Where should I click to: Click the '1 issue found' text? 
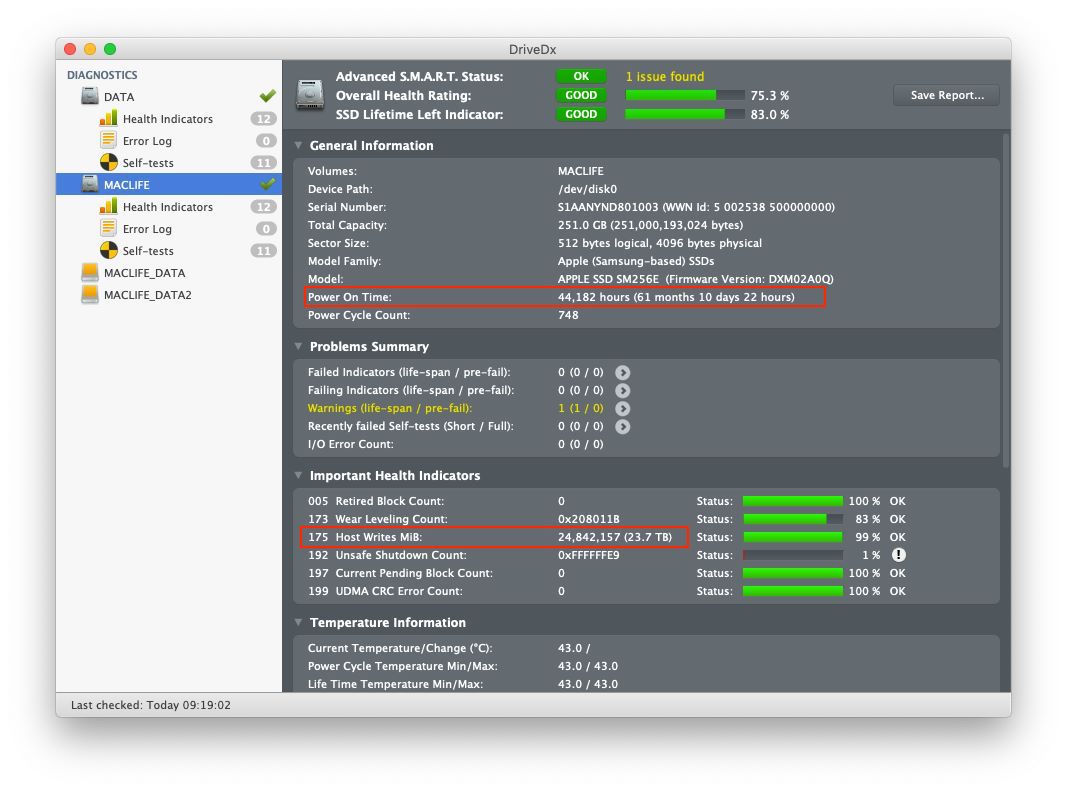[664, 77]
